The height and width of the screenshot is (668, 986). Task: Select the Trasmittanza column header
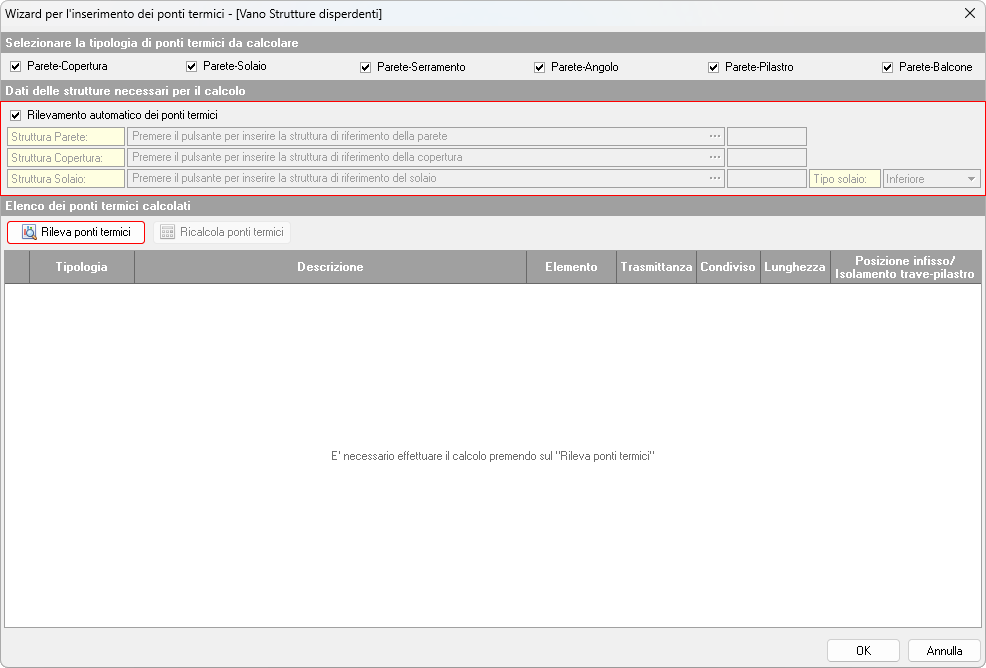pos(656,267)
